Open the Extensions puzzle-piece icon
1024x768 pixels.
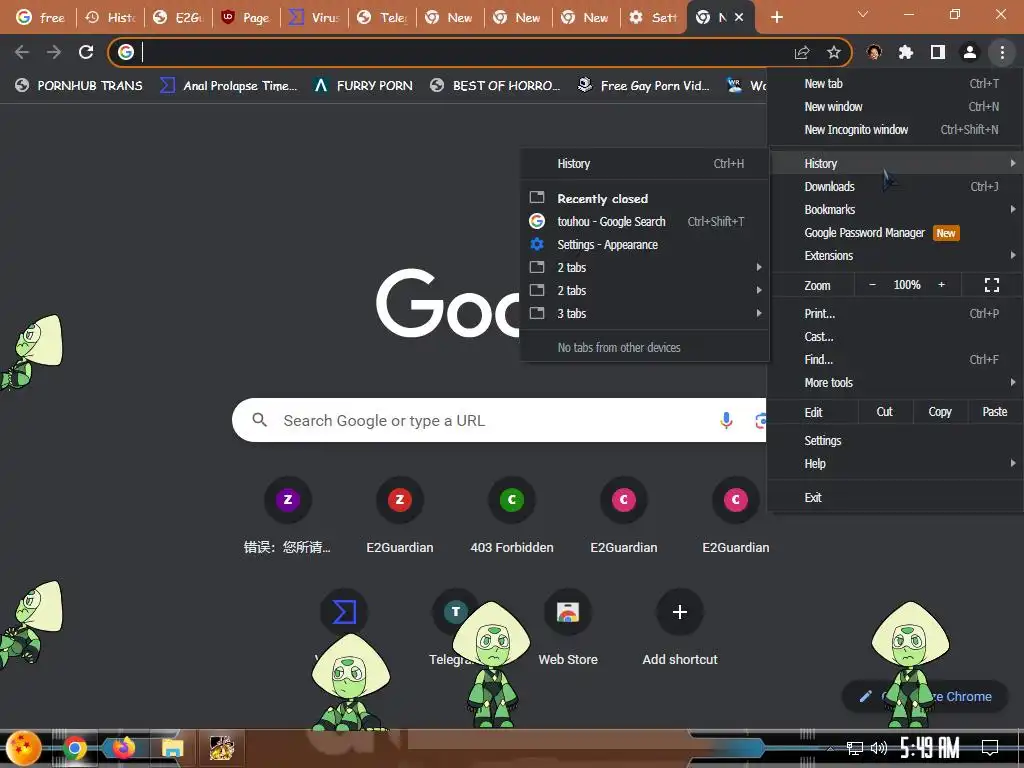906,52
